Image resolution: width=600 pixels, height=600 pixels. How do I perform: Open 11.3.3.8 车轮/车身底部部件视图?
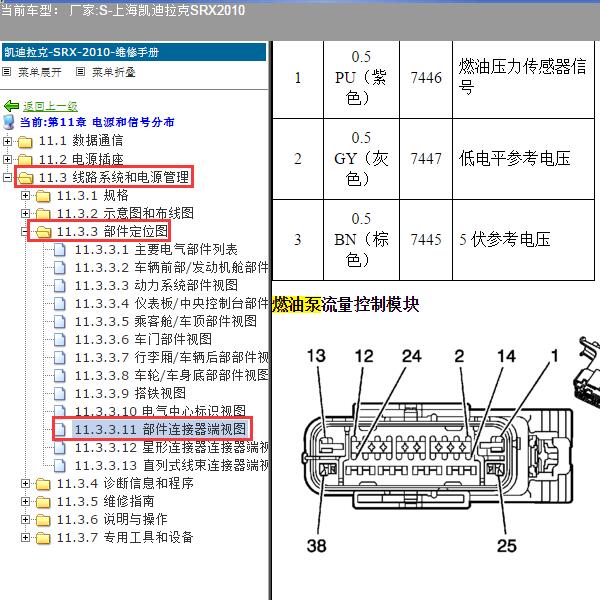point(171,375)
